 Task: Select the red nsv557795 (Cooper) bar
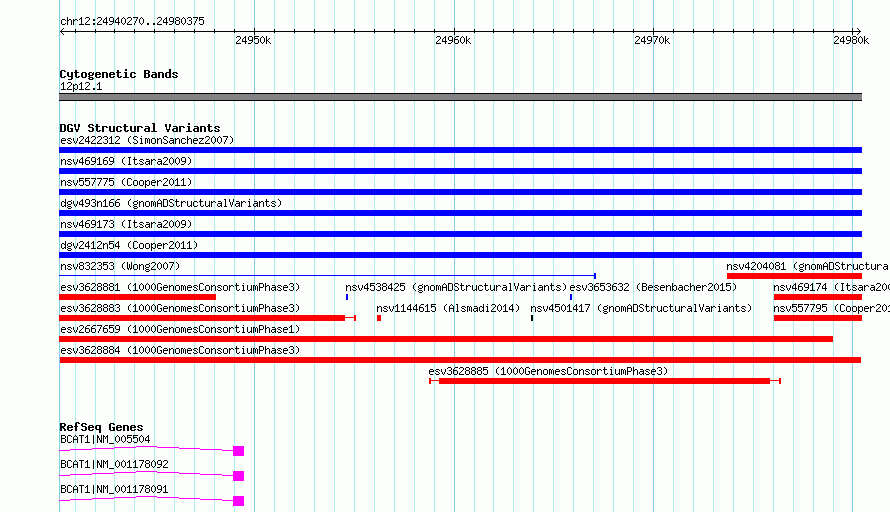click(818, 318)
